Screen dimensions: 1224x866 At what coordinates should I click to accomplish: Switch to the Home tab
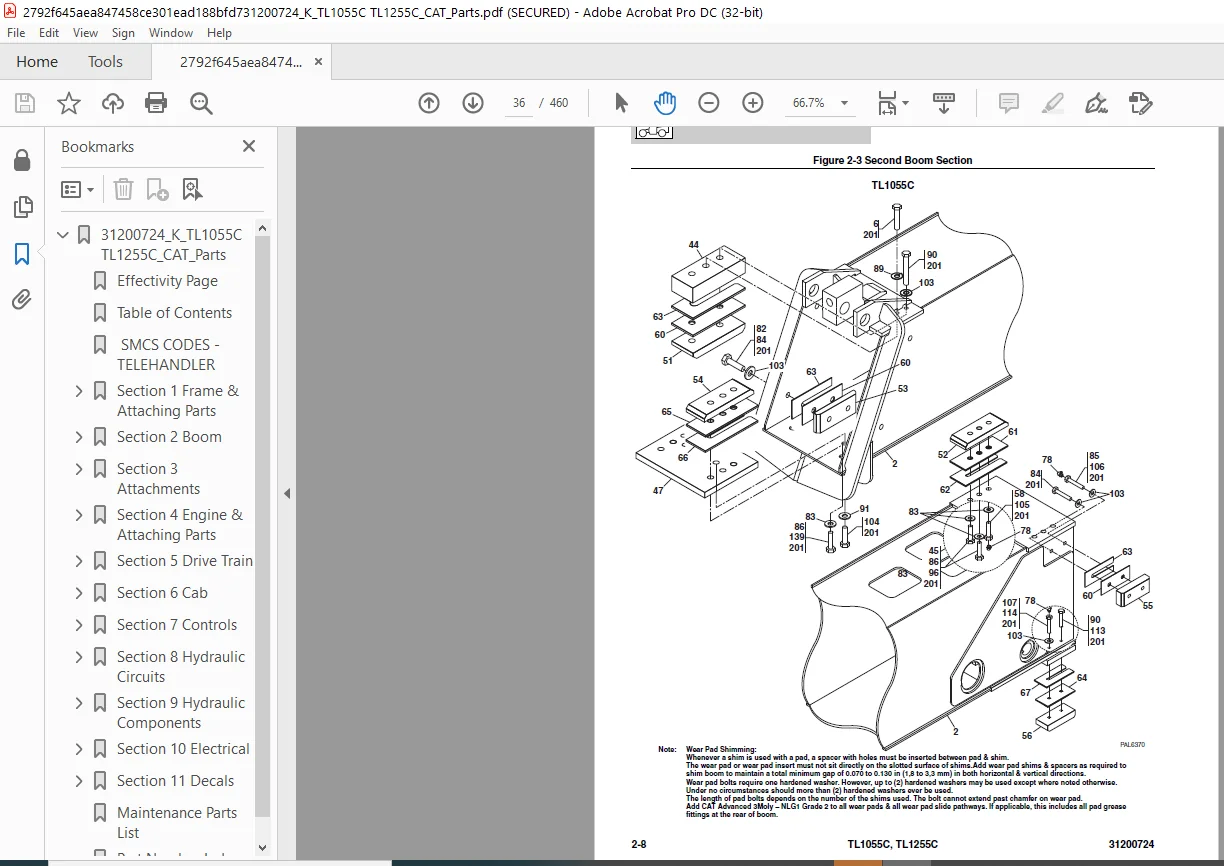37,62
